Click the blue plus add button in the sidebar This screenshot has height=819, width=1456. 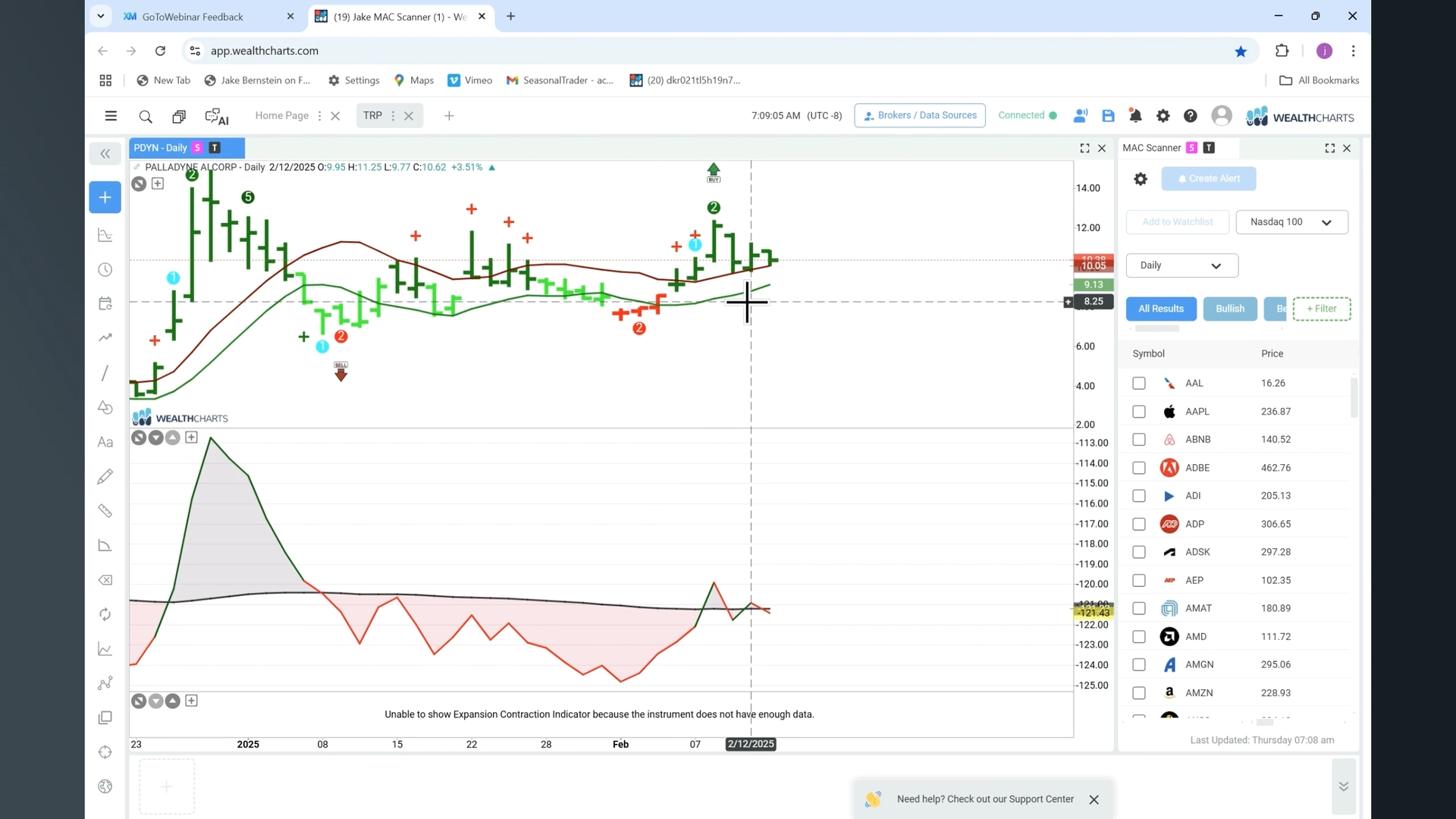tap(105, 197)
